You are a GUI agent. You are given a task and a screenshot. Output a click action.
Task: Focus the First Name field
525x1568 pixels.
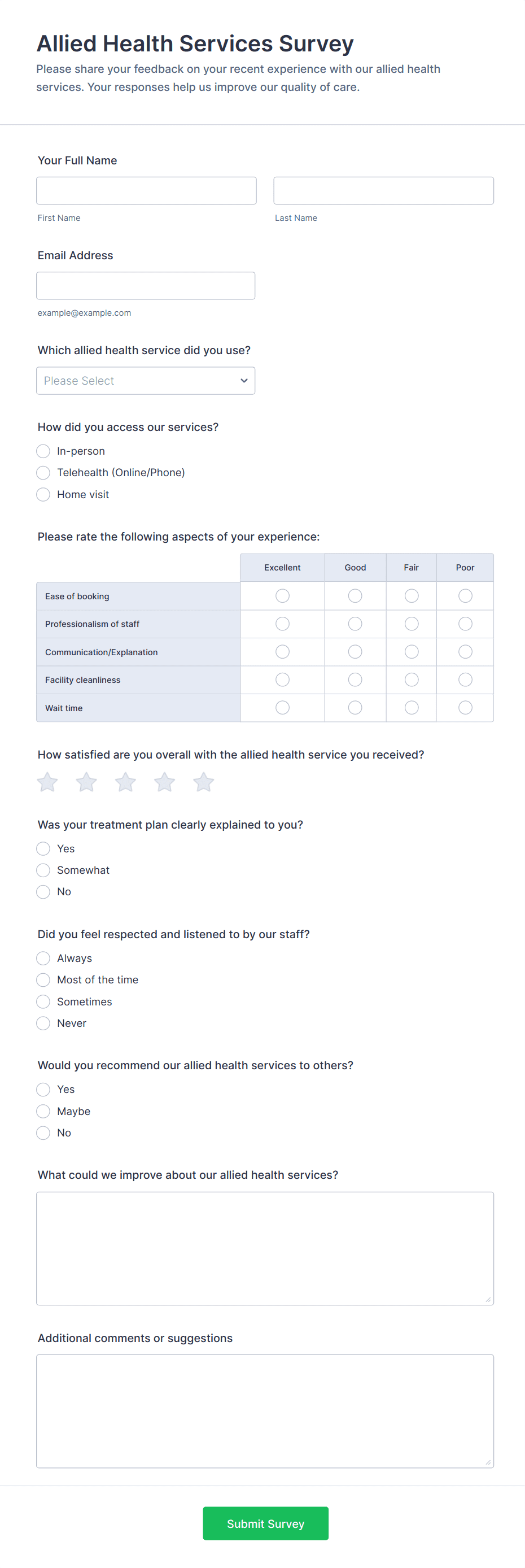point(147,190)
